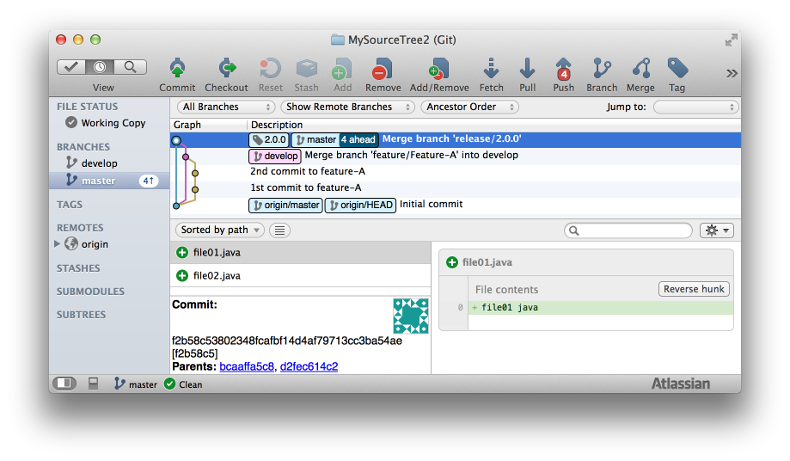Open the Sorted by path dropdown

point(220,230)
